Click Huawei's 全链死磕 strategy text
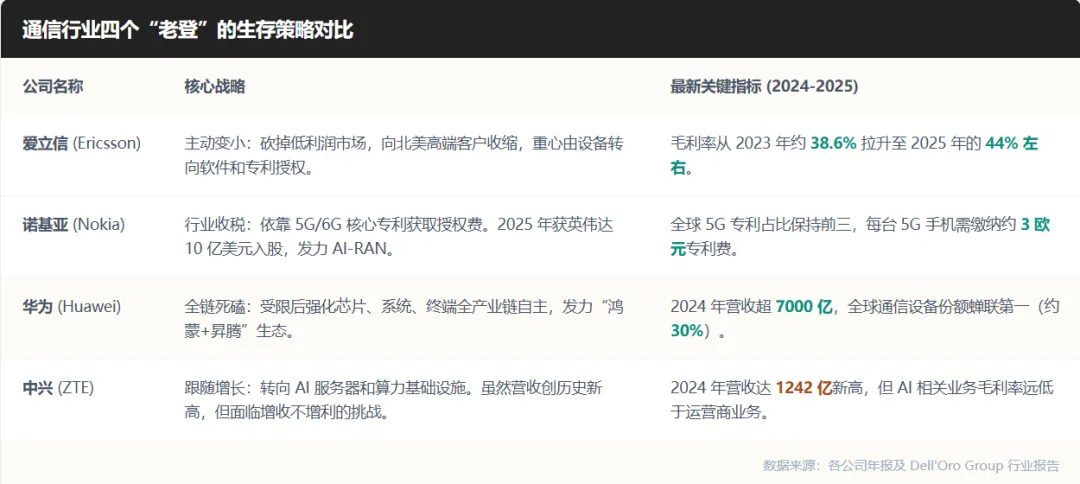1080x484 pixels. point(404,319)
